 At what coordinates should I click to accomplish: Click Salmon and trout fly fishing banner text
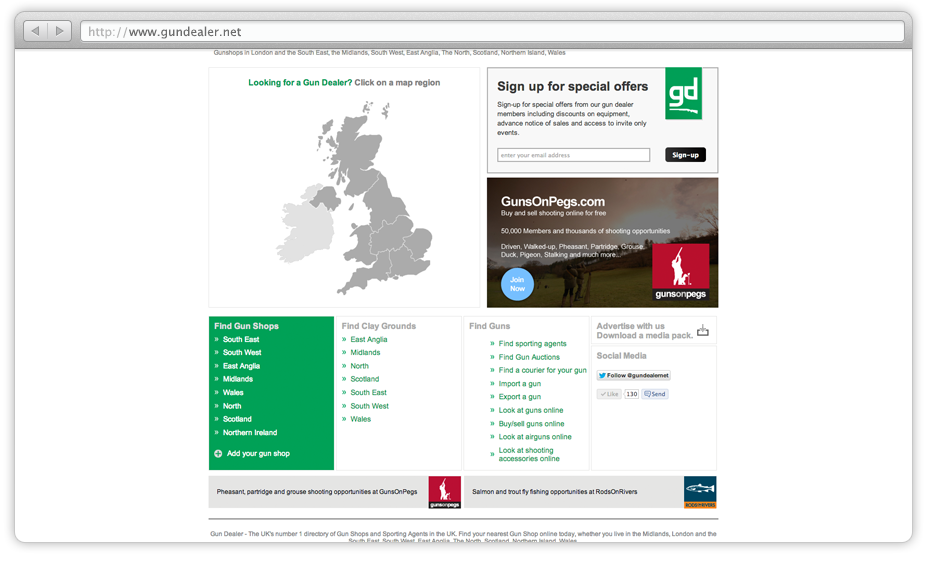pyautogui.click(x=555, y=492)
